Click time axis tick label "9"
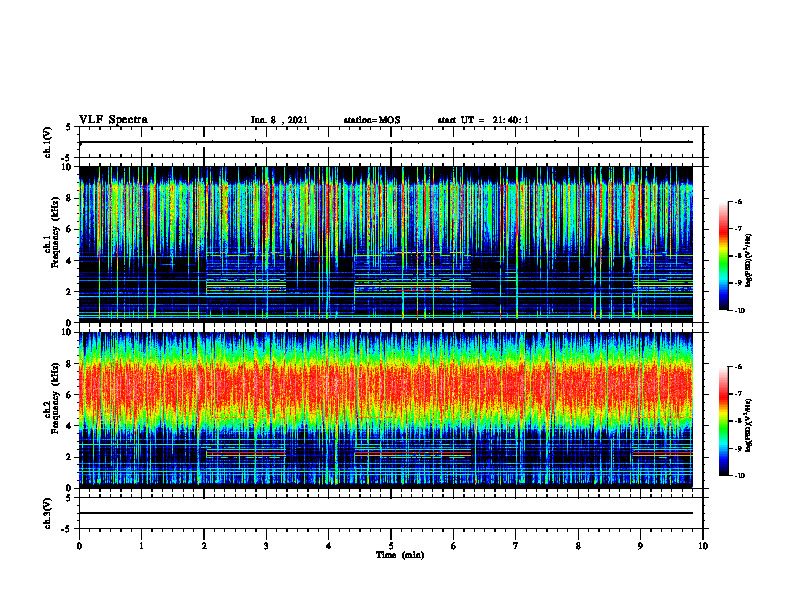 click(640, 546)
